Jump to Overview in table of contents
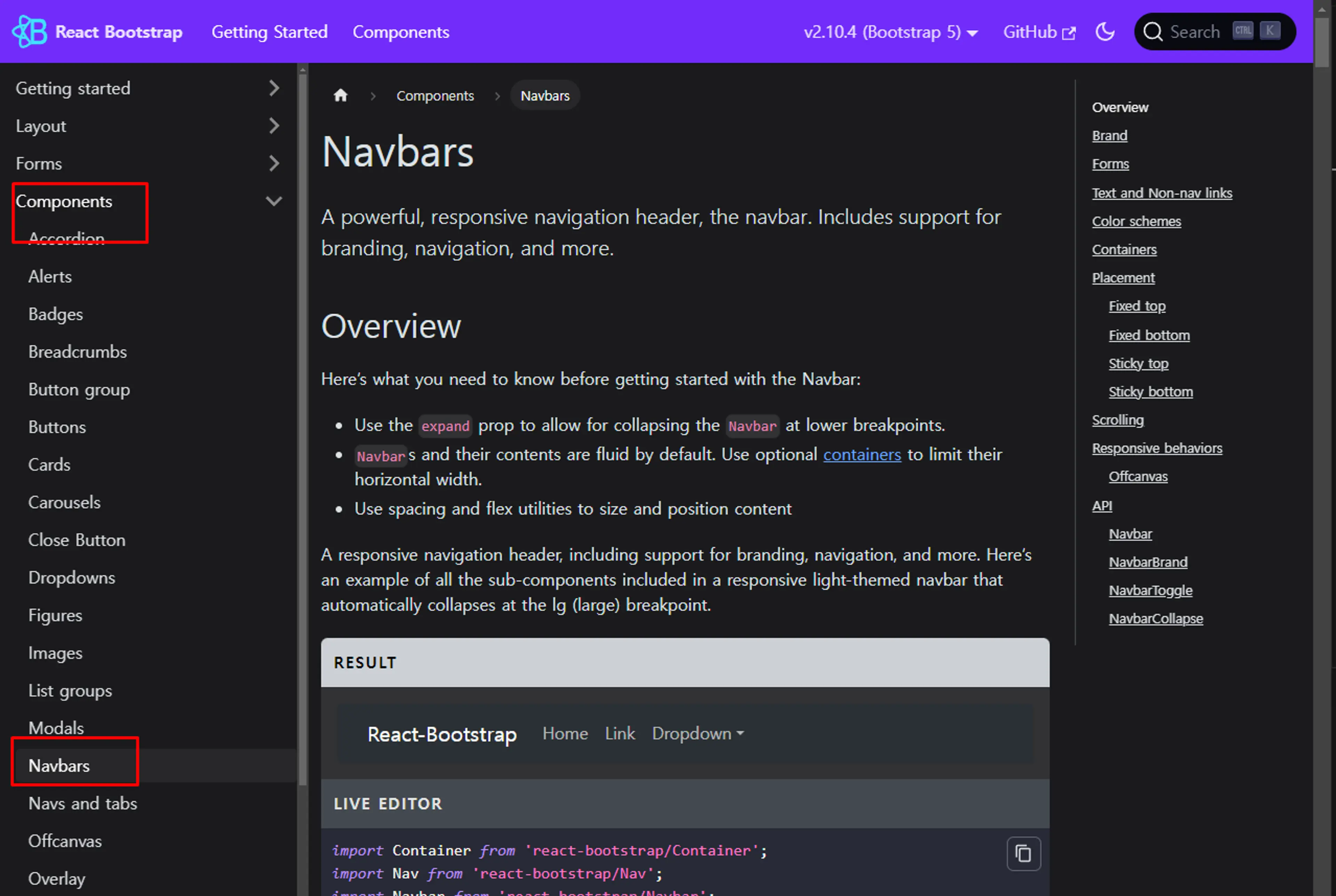This screenshot has height=896, width=1336. pyautogui.click(x=1120, y=108)
